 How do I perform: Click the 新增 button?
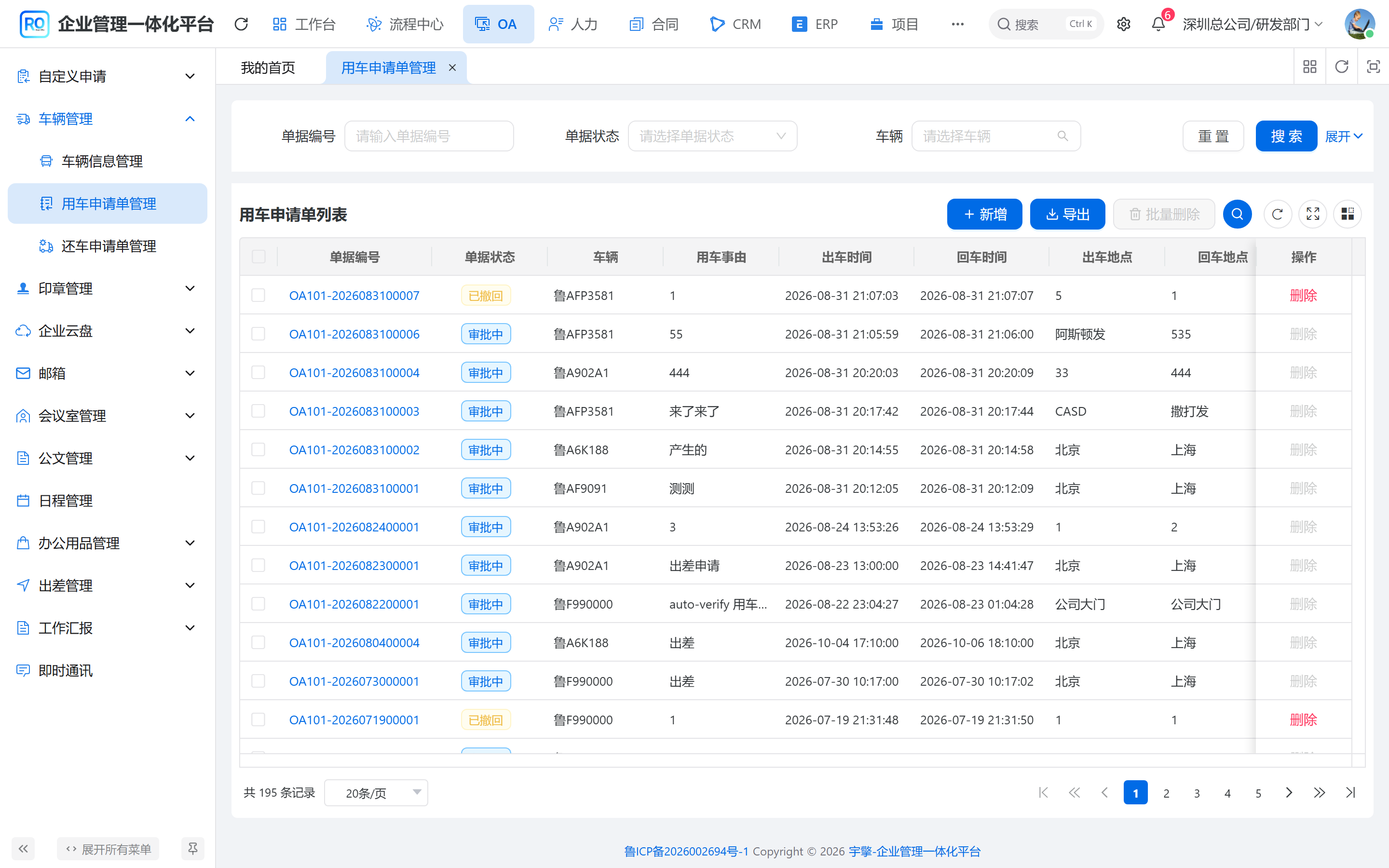coord(984,214)
